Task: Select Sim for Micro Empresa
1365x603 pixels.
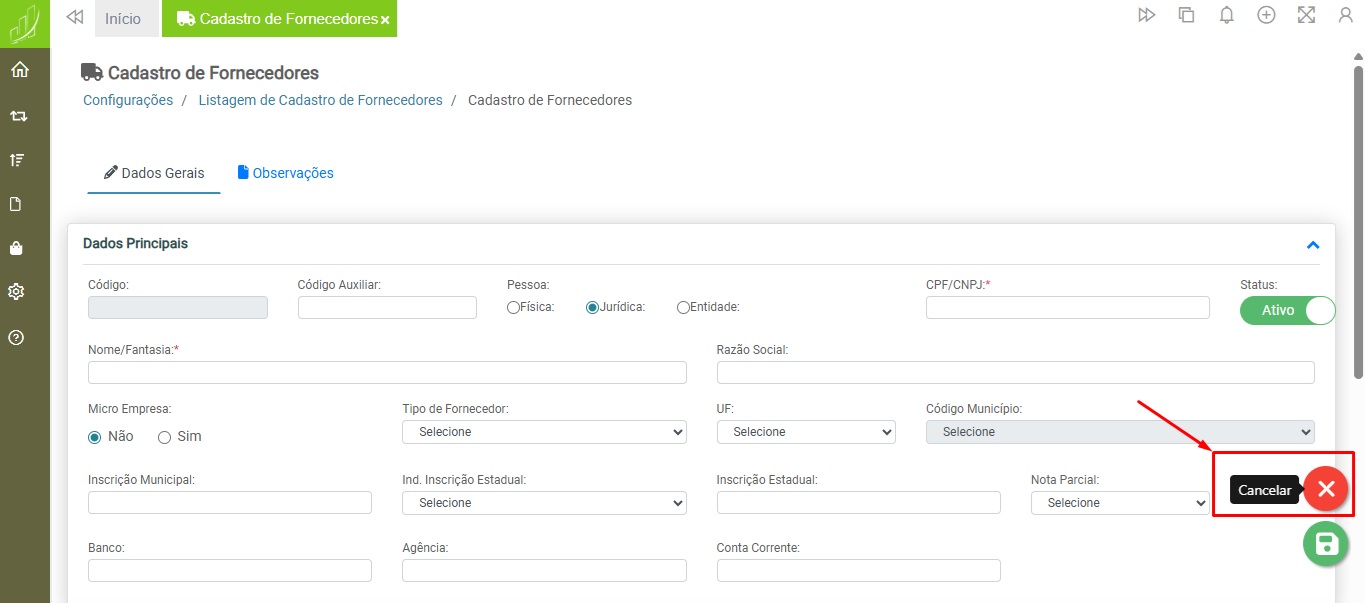Action: click(165, 437)
